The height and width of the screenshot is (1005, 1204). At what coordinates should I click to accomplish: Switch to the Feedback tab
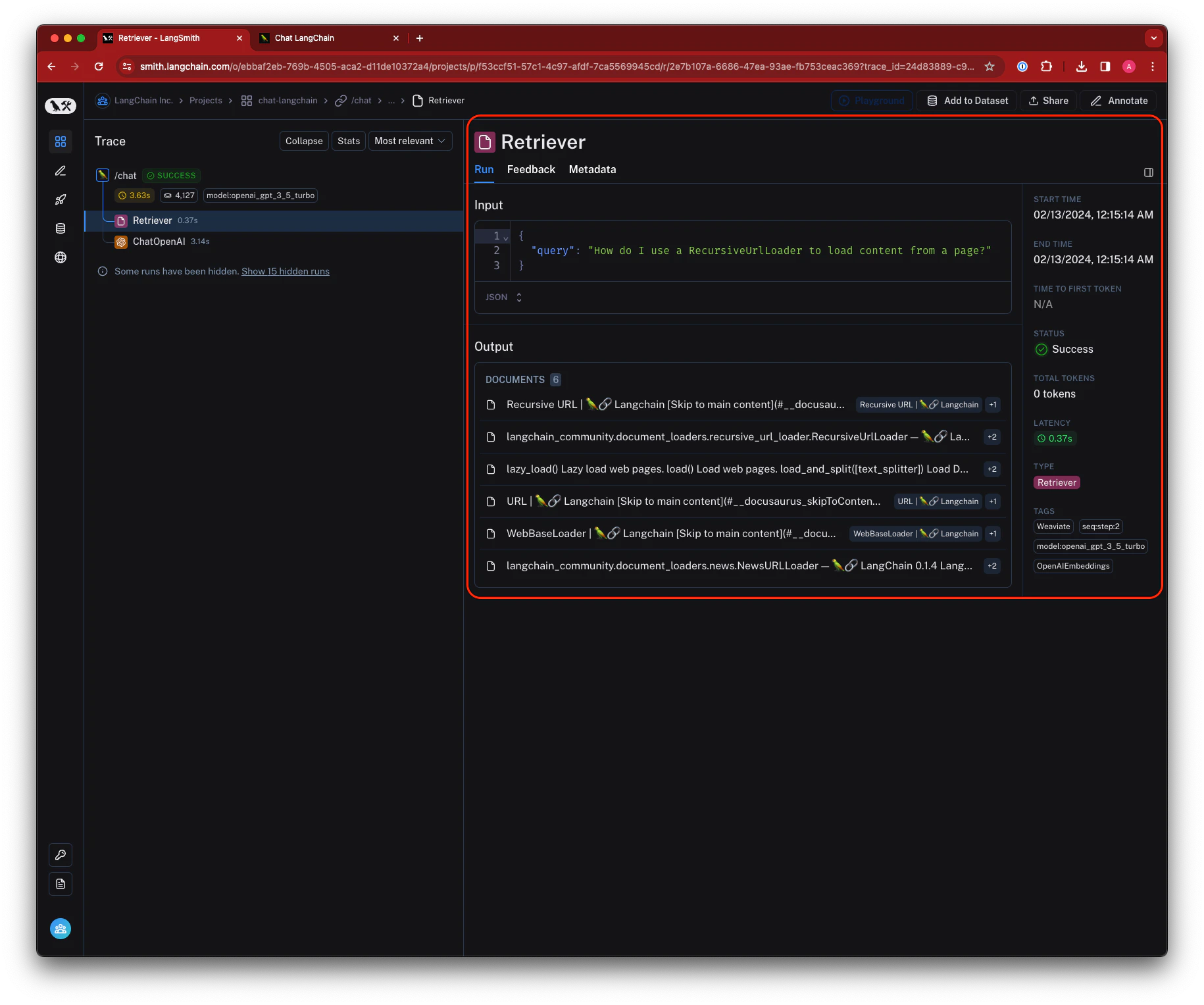(x=531, y=169)
